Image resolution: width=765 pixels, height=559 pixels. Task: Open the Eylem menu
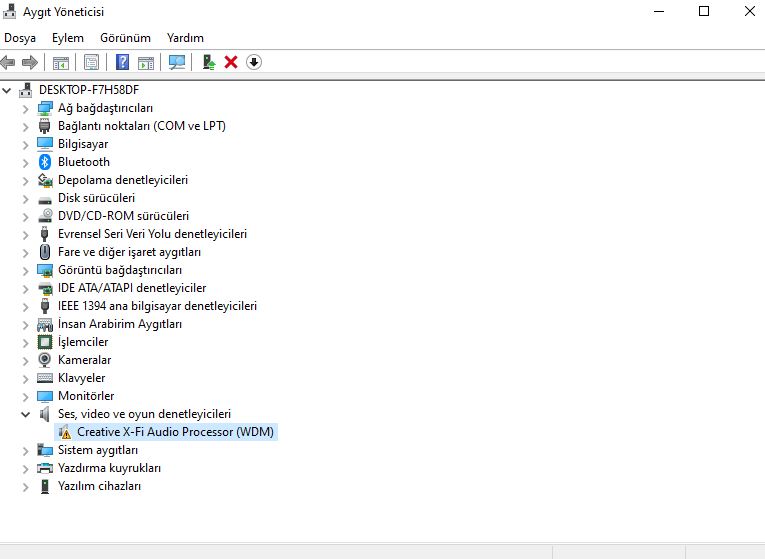click(68, 38)
